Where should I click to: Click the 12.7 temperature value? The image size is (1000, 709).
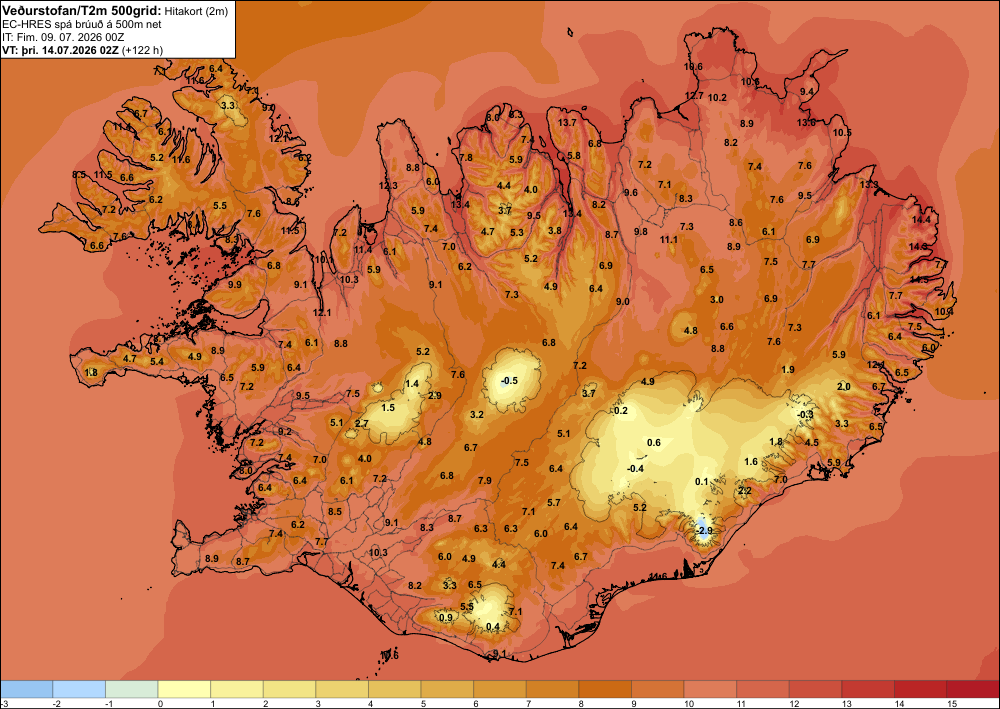[694, 96]
